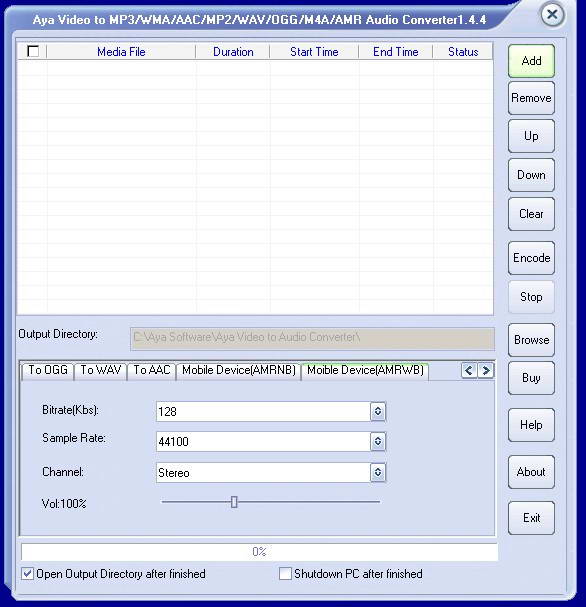This screenshot has height=607, width=586.
Task: Enable Shutdown PC after finished
Action: [285, 574]
